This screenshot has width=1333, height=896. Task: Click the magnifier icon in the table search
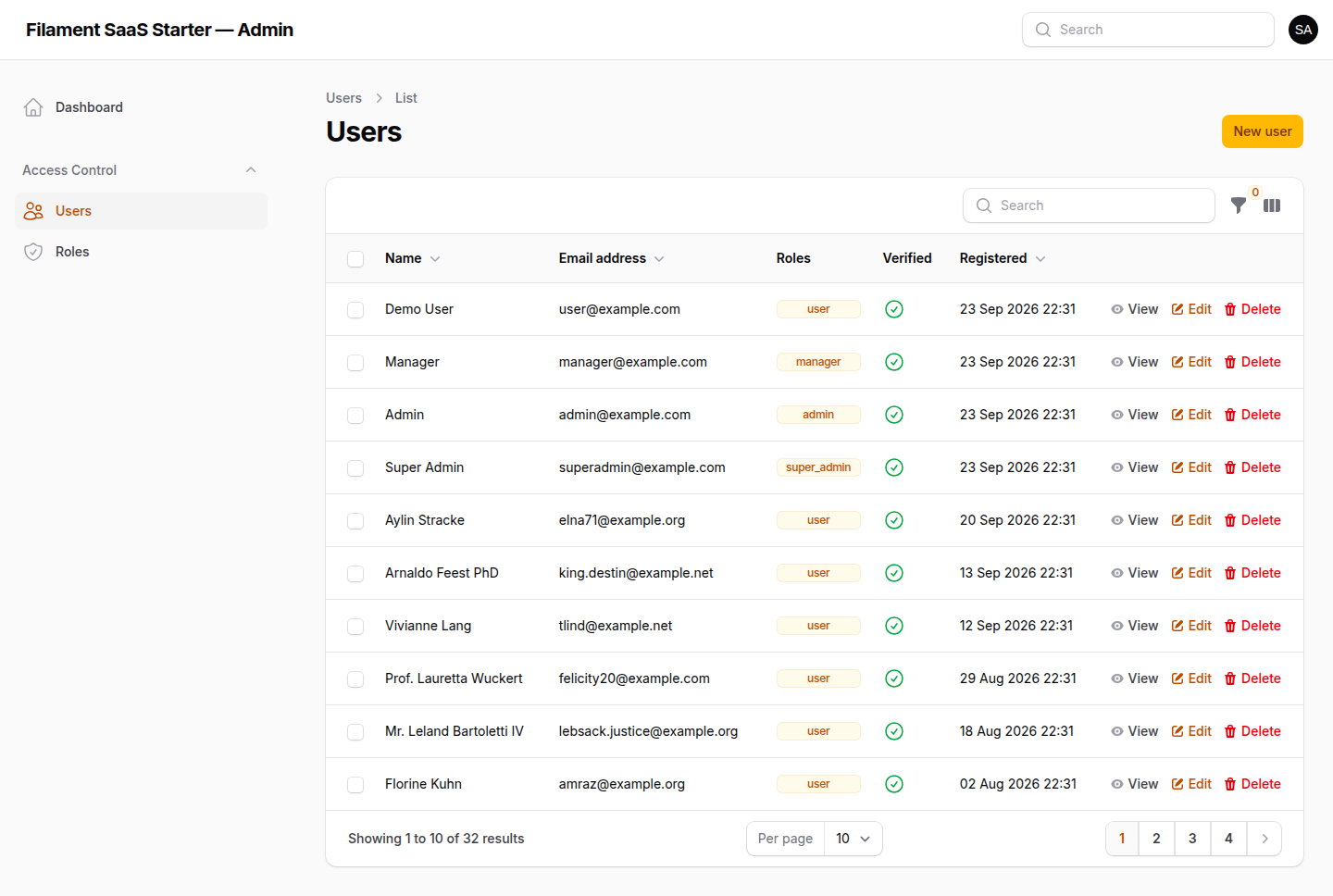click(x=984, y=205)
